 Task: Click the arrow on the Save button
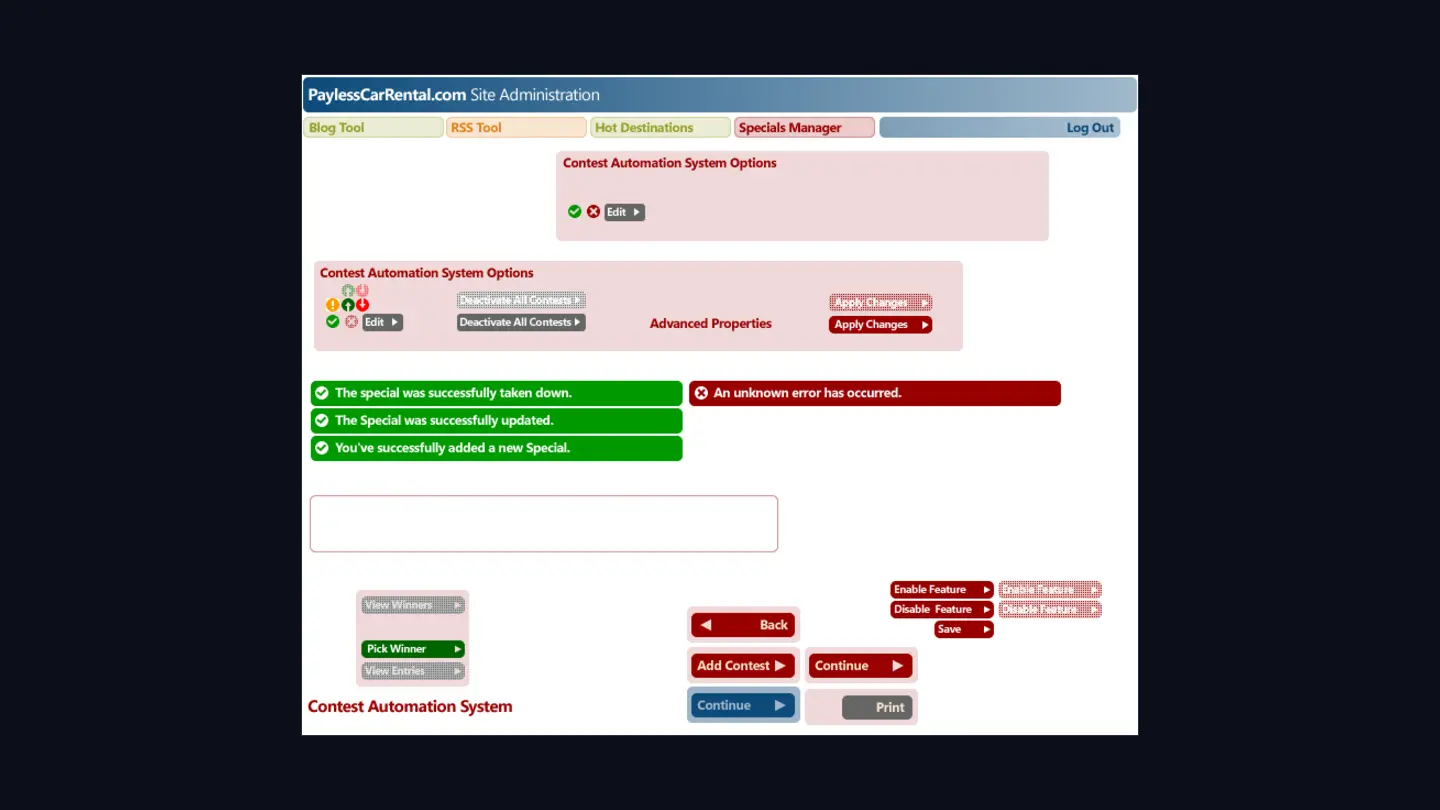986,630
